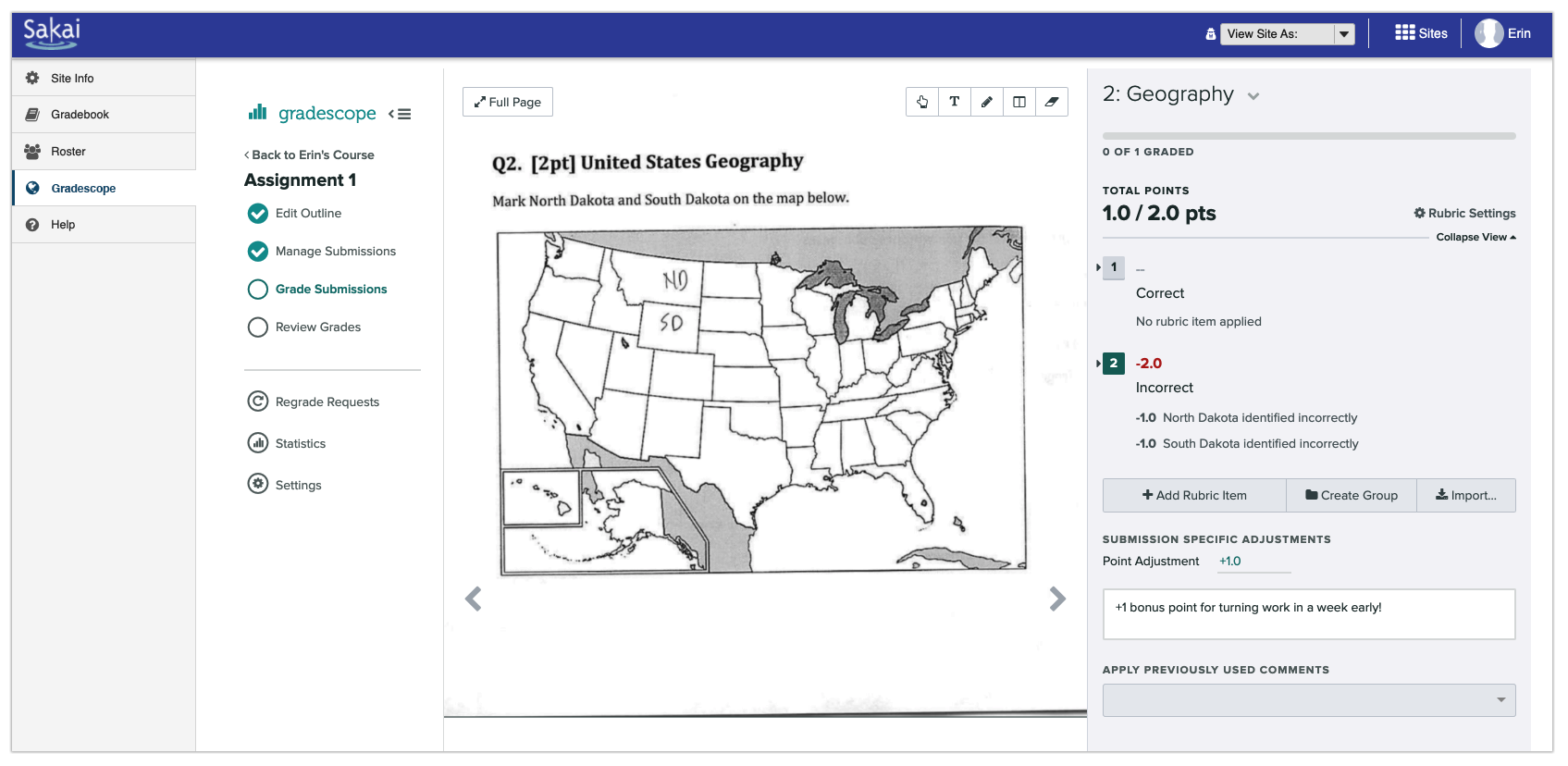Screen dimensions: 1568x766
Task: Open Gradebook in the Sakai sidebar
Action: click(x=80, y=115)
